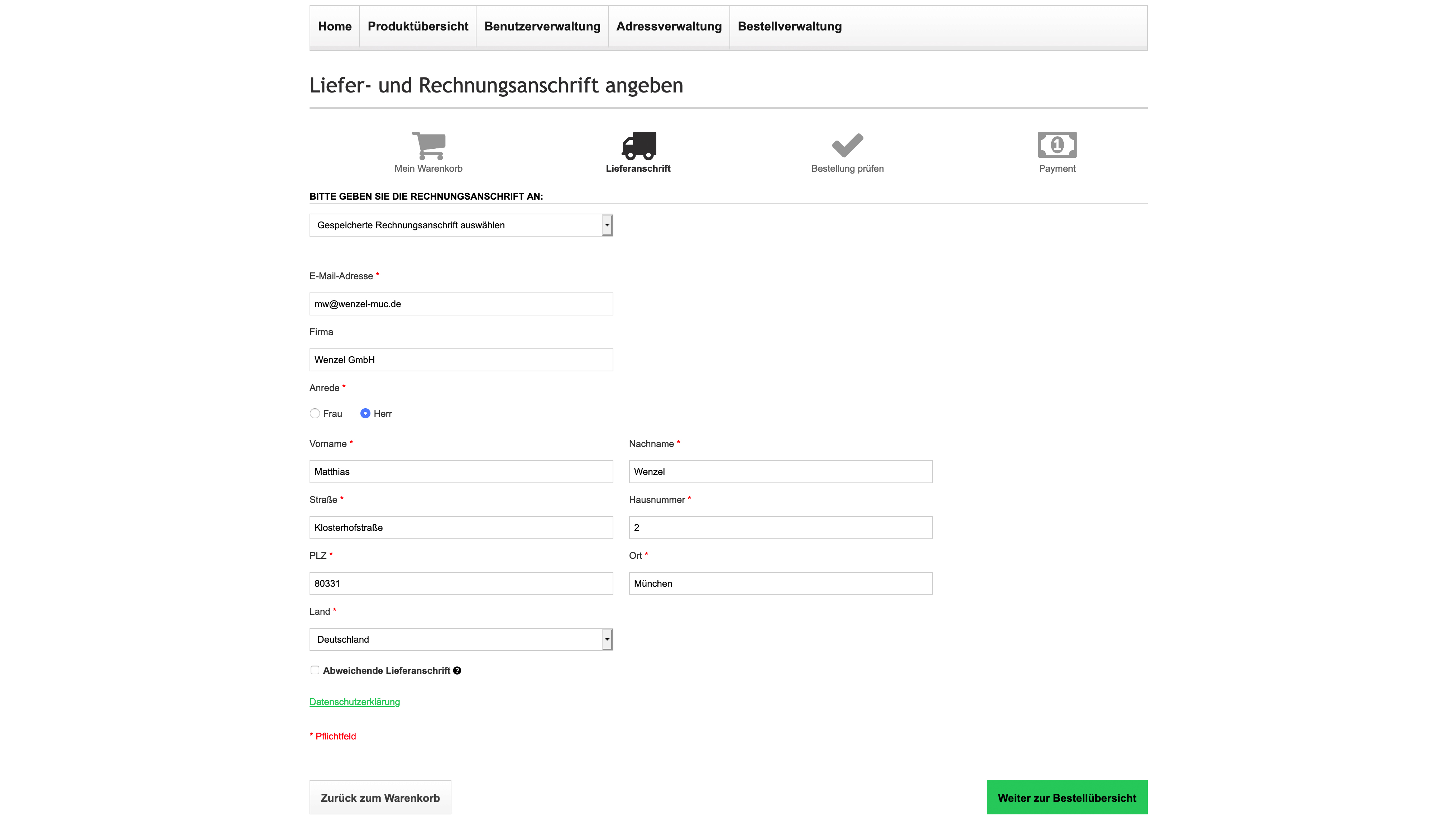Click the E-Mail-Adresse input field
Image resolution: width=1456 pixels, height=828 pixels.
(x=461, y=304)
